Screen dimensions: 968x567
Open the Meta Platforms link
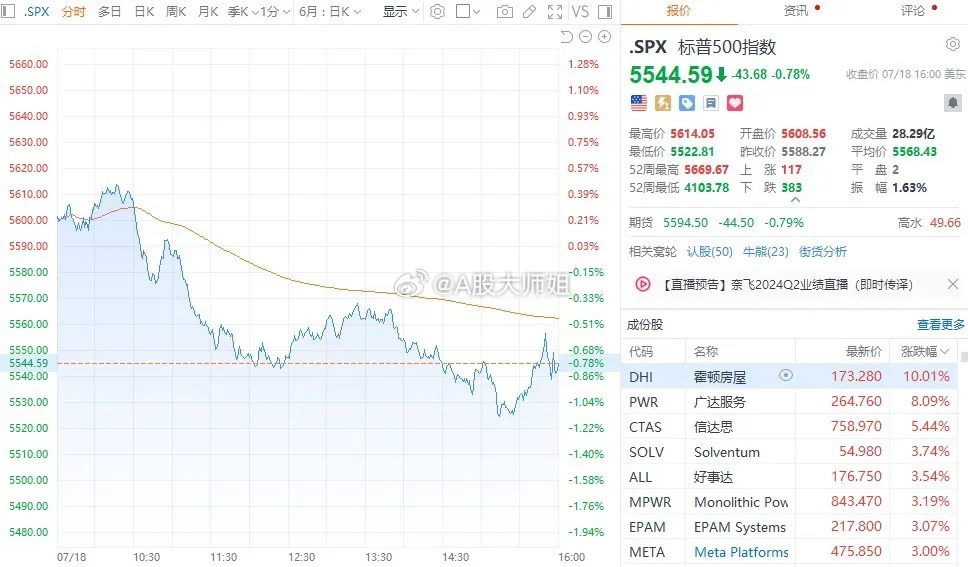741,552
